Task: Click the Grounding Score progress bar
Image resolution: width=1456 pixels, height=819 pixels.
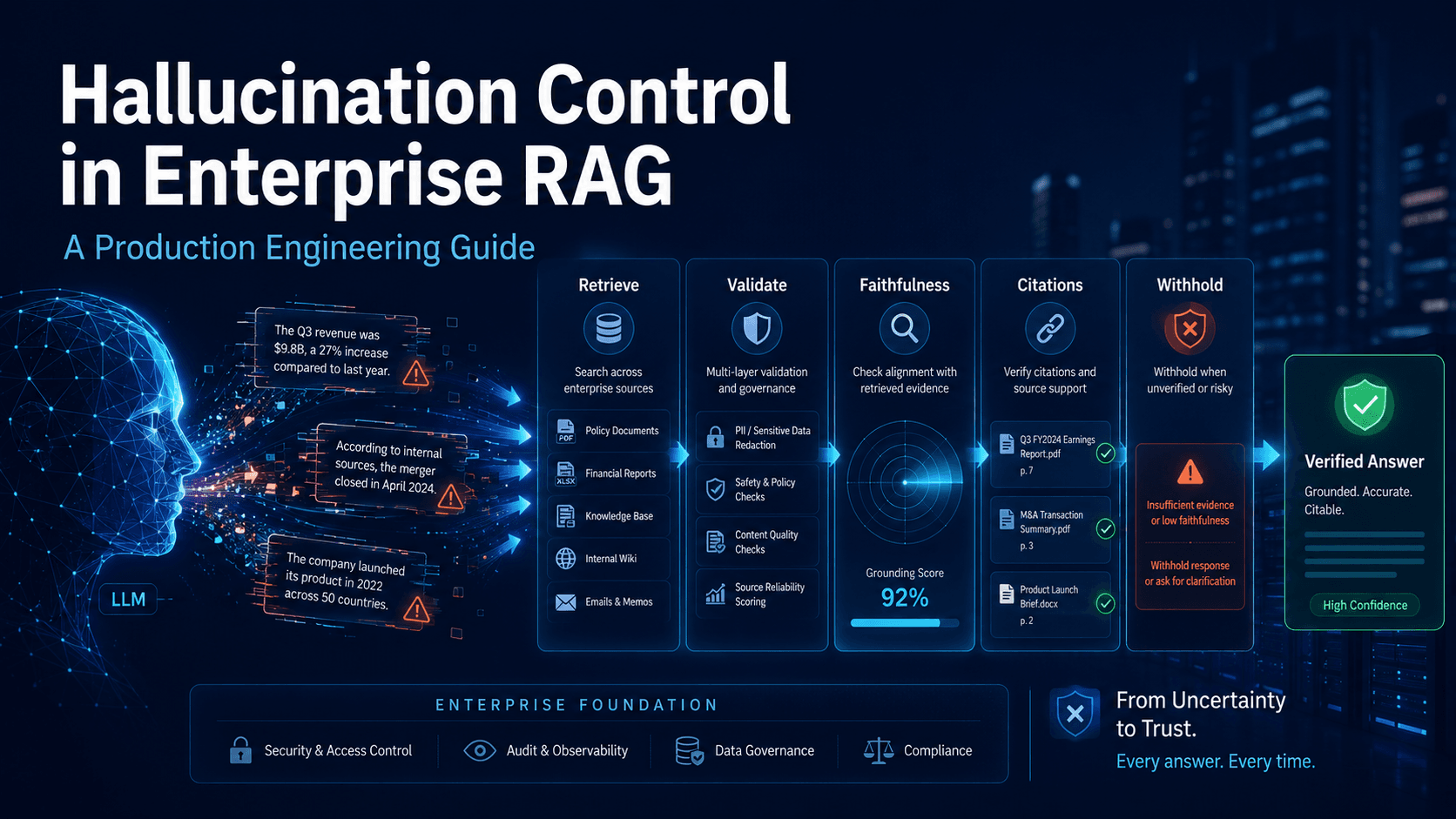Action: pyautogui.click(x=904, y=623)
